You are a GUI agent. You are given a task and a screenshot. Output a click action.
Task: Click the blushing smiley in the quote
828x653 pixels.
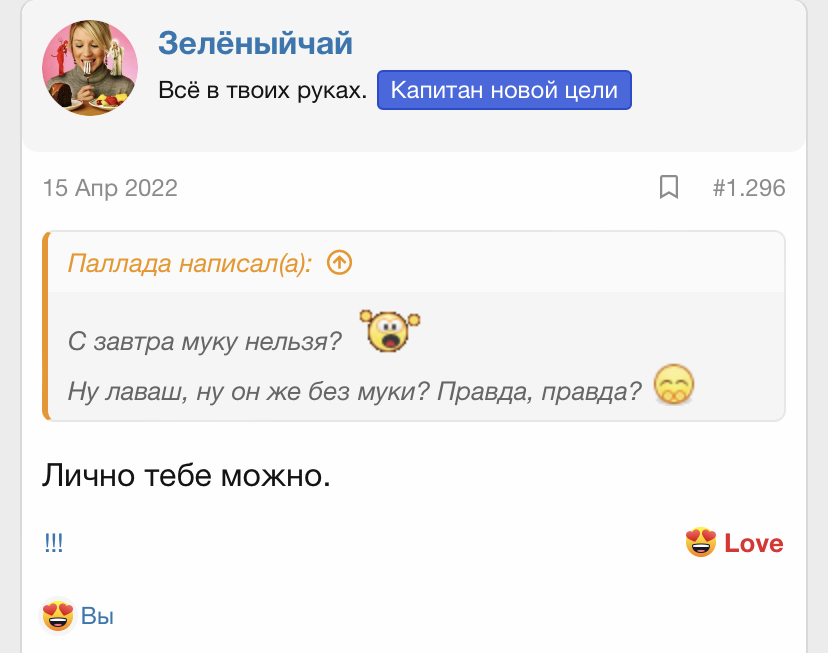coord(674,385)
